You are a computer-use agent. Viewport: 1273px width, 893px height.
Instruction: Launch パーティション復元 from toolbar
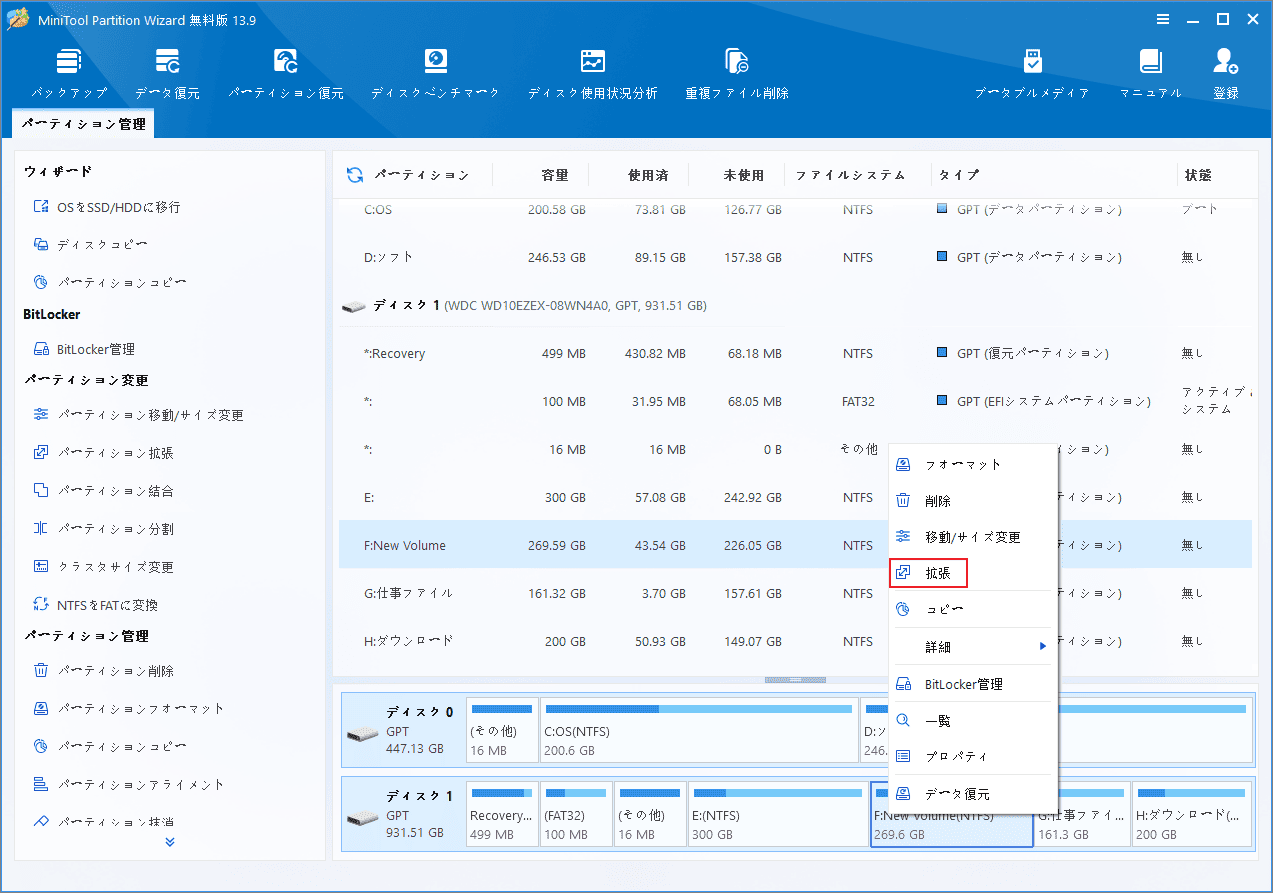coord(286,73)
